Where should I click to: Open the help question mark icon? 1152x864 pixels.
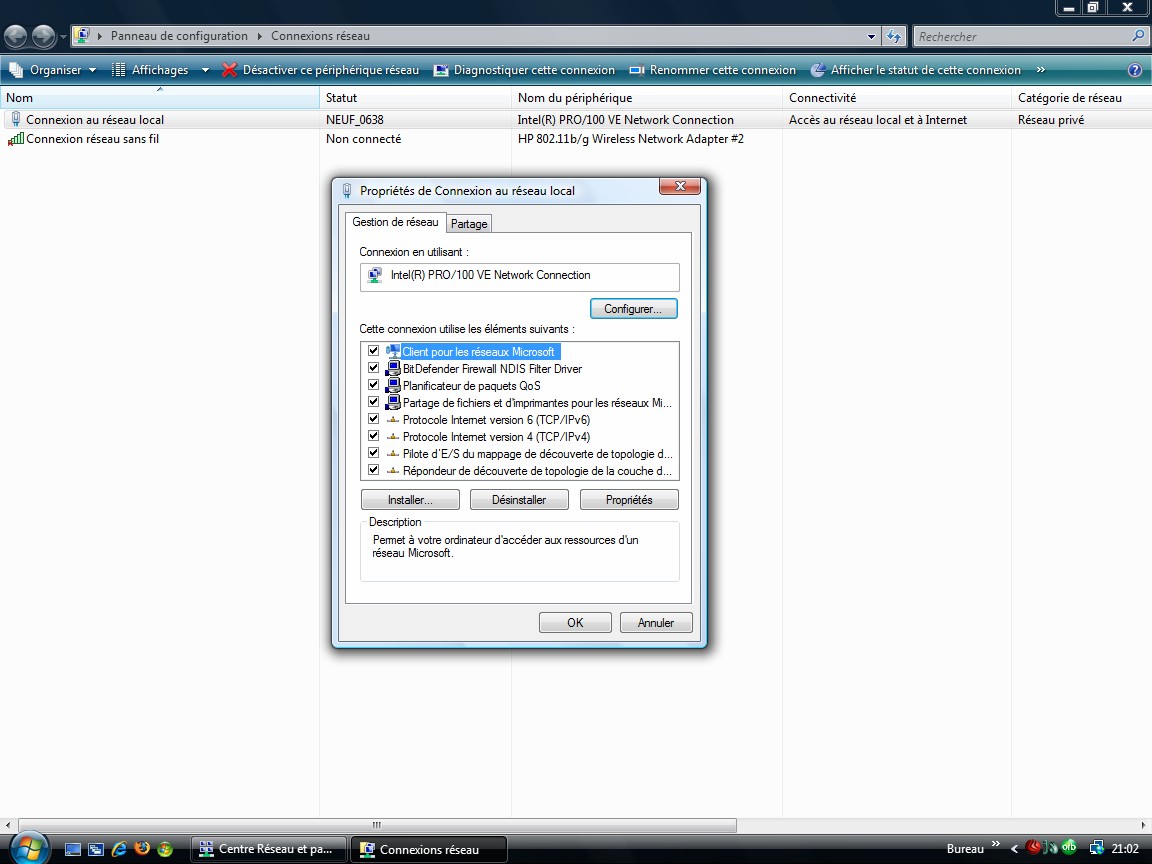click(1134, 70)
